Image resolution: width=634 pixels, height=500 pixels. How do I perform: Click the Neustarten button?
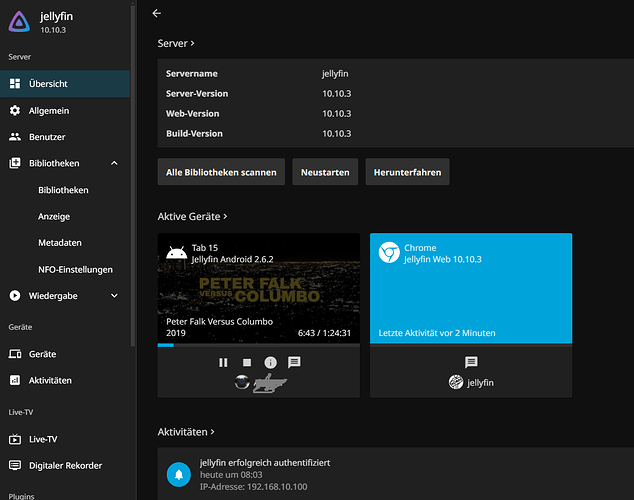click(325, 172)
